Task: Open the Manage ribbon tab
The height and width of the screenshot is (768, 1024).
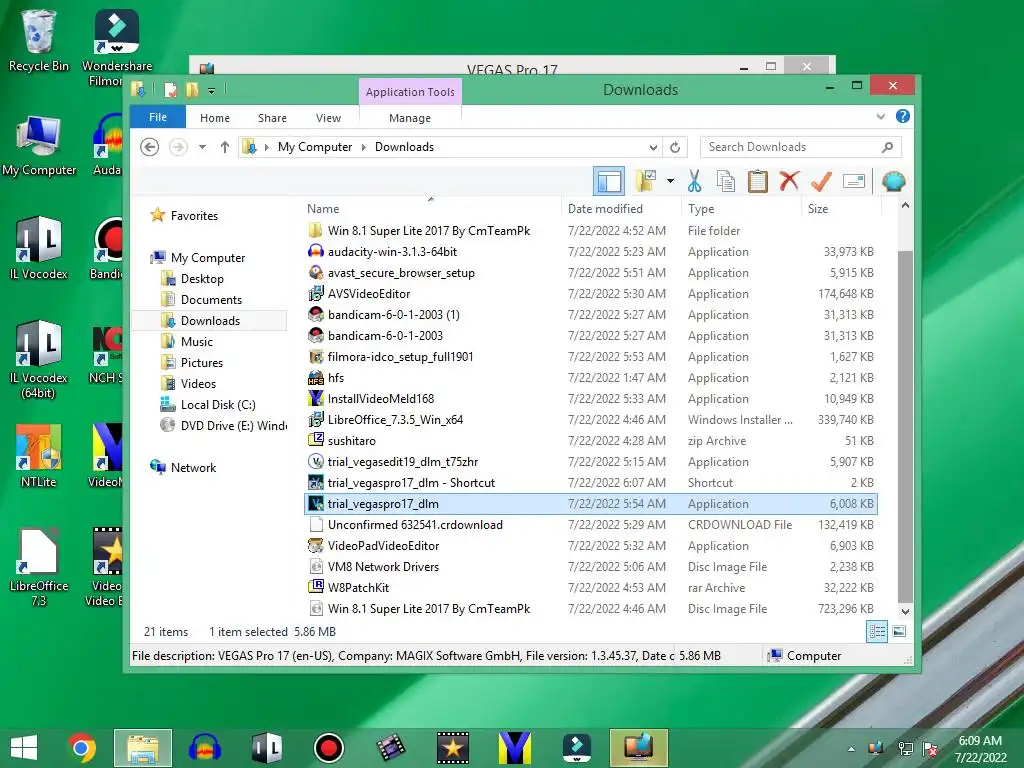Action: tap(410, 118)
